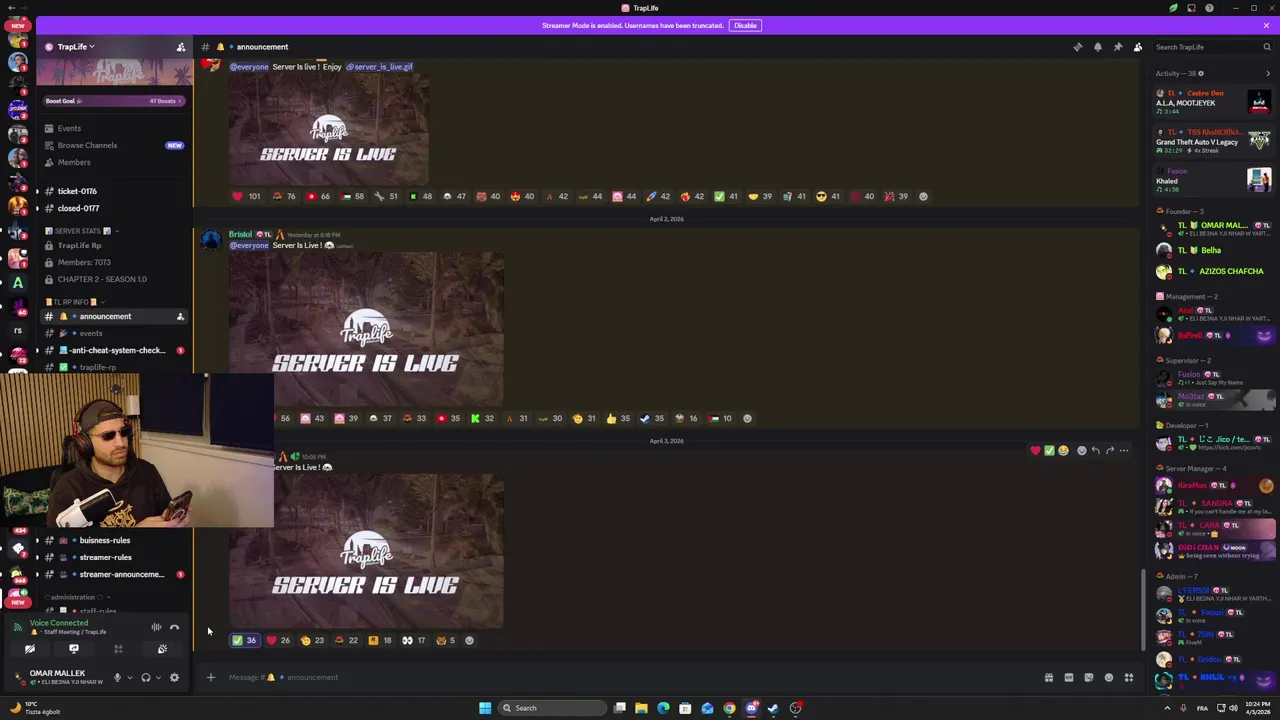
Task: Open the April 2 Server Is Live image
Action: (366, 330)
